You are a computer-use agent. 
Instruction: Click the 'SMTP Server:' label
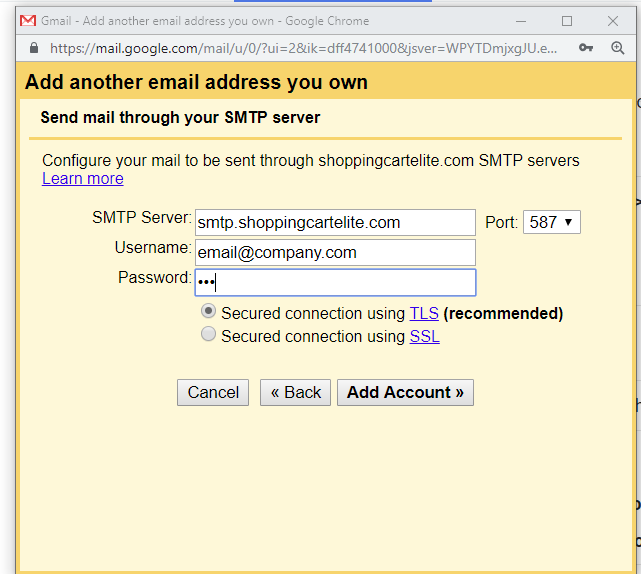pos(142,217)
